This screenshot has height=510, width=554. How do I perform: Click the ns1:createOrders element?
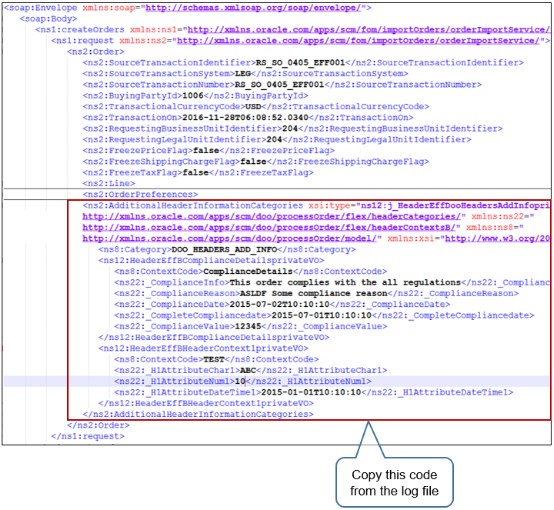pos(79,30)
